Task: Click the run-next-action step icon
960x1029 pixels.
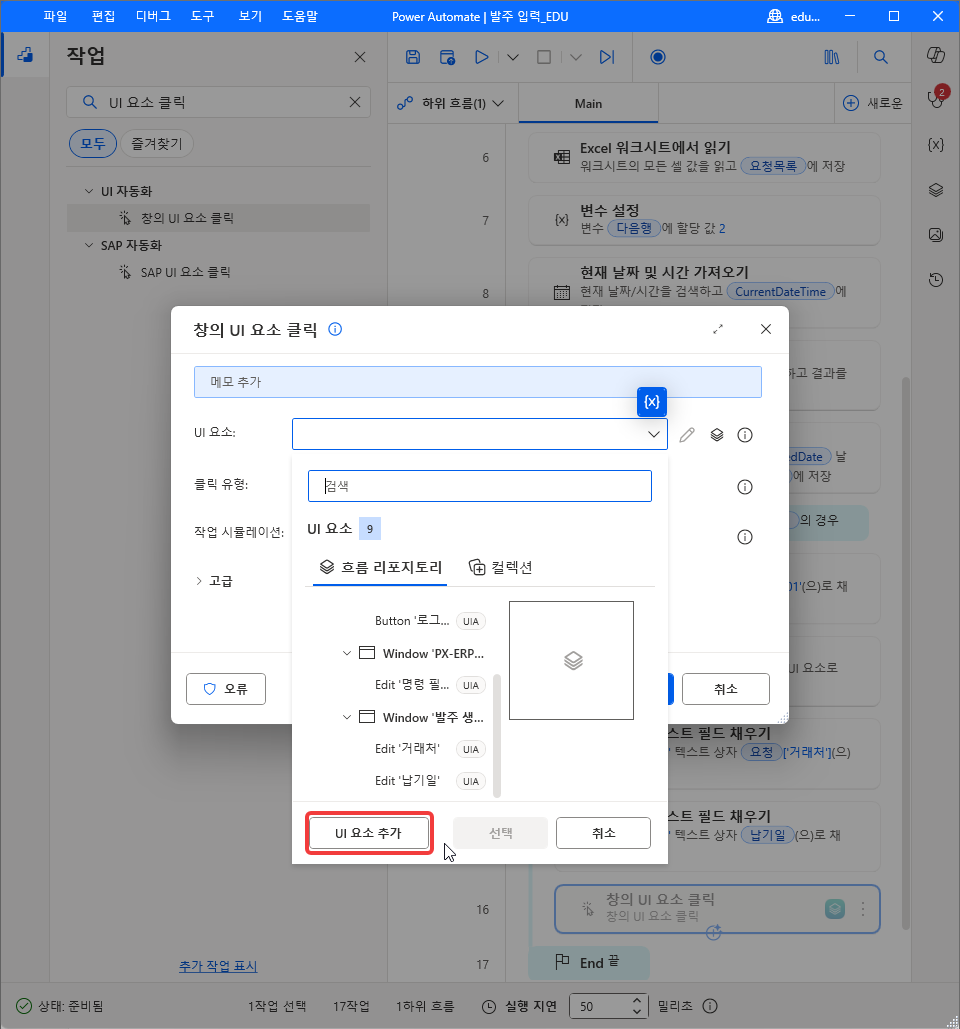Action: click(607, 57)
